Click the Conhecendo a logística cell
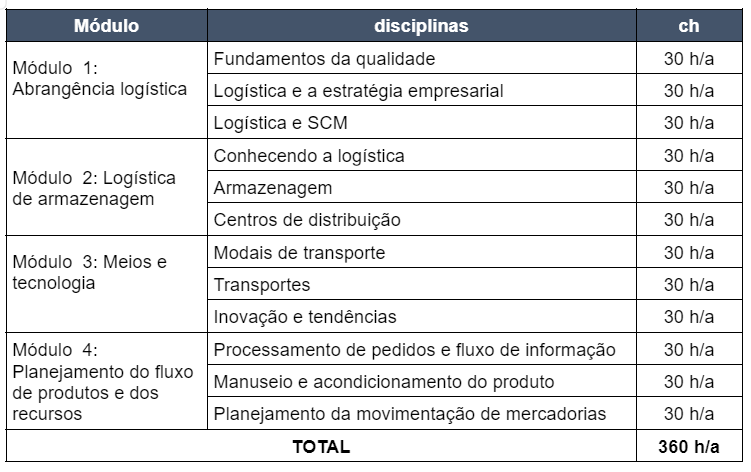 point(421,155)
